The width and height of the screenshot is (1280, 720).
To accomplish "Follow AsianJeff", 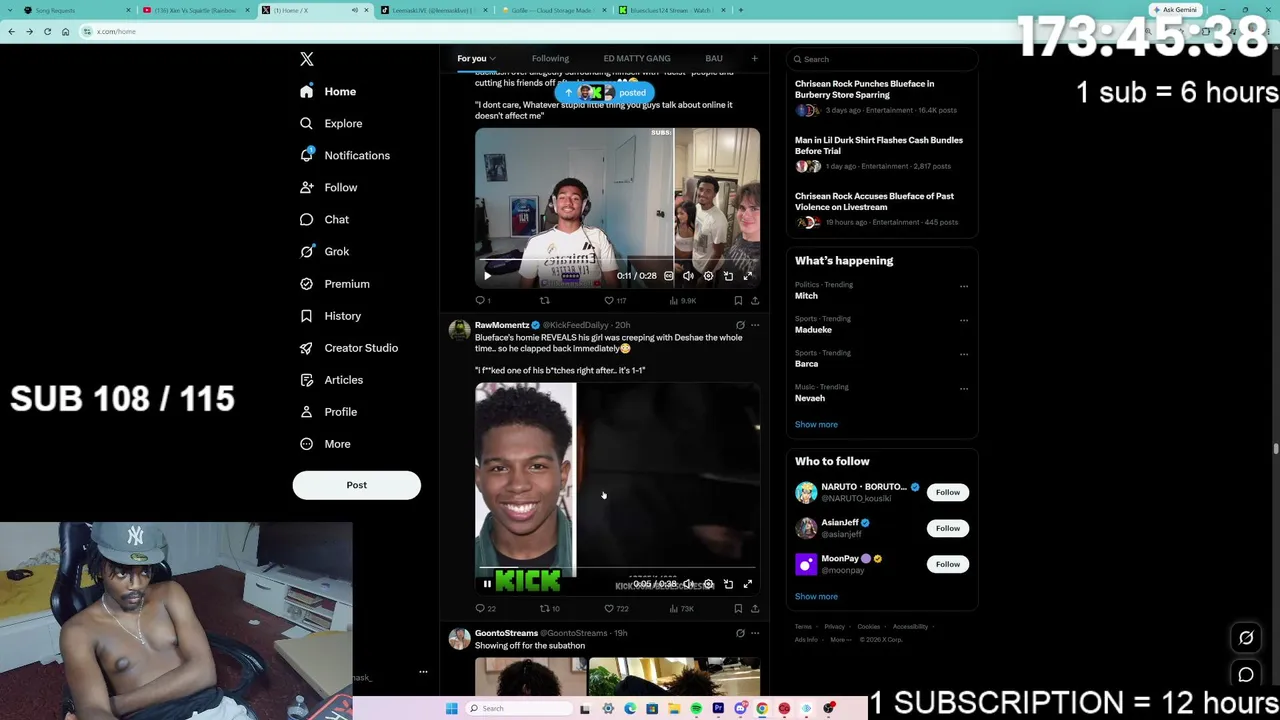I will (947, 528).
